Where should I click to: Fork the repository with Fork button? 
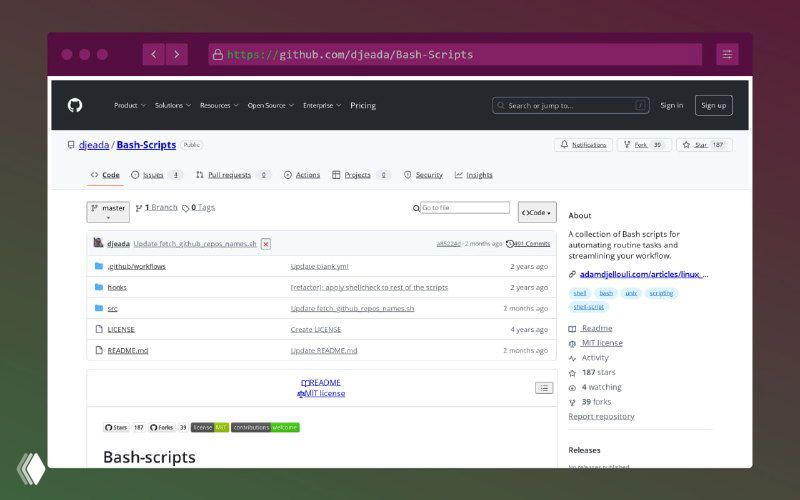click(644, 145)
